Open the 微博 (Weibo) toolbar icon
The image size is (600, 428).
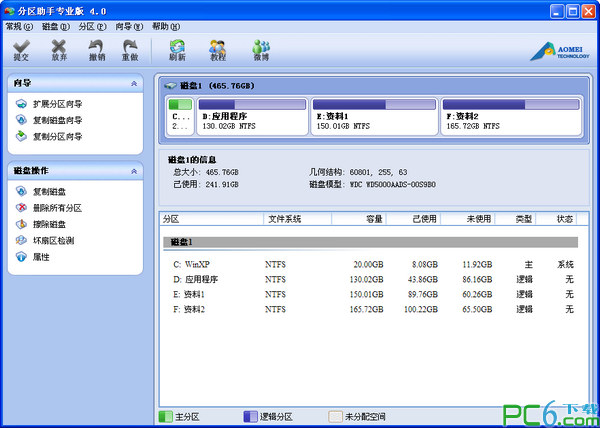261,47
